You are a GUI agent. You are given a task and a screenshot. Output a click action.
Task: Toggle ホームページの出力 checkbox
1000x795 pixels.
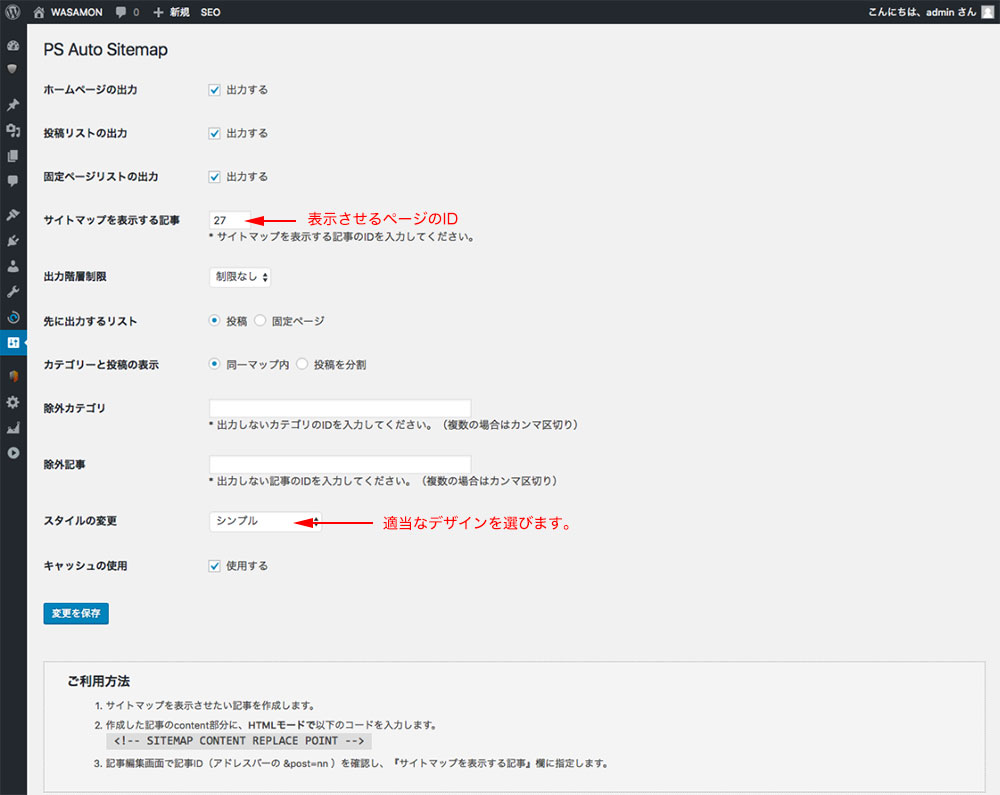[214, 90]
